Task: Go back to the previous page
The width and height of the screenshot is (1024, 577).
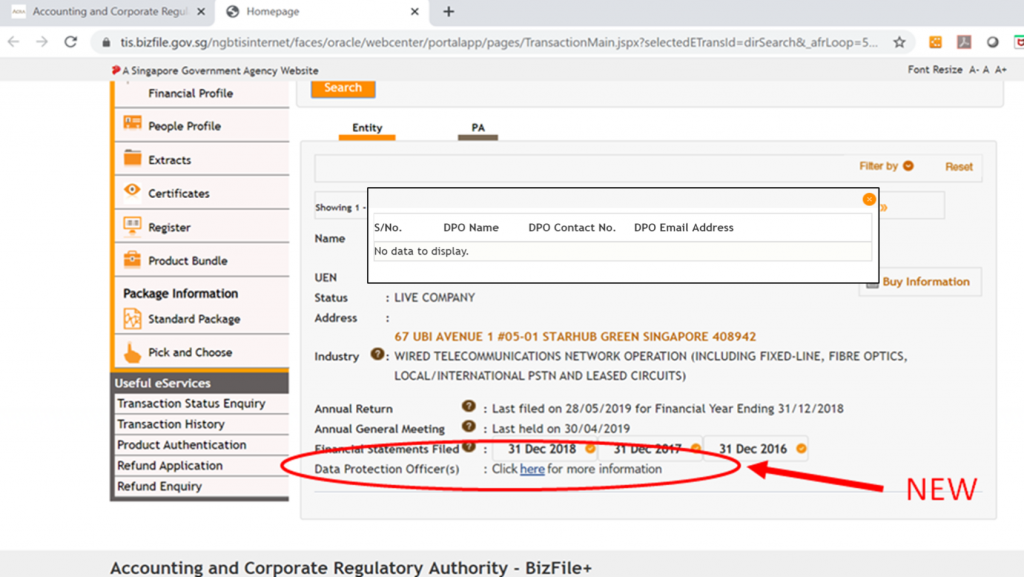Action: point(14,42)
